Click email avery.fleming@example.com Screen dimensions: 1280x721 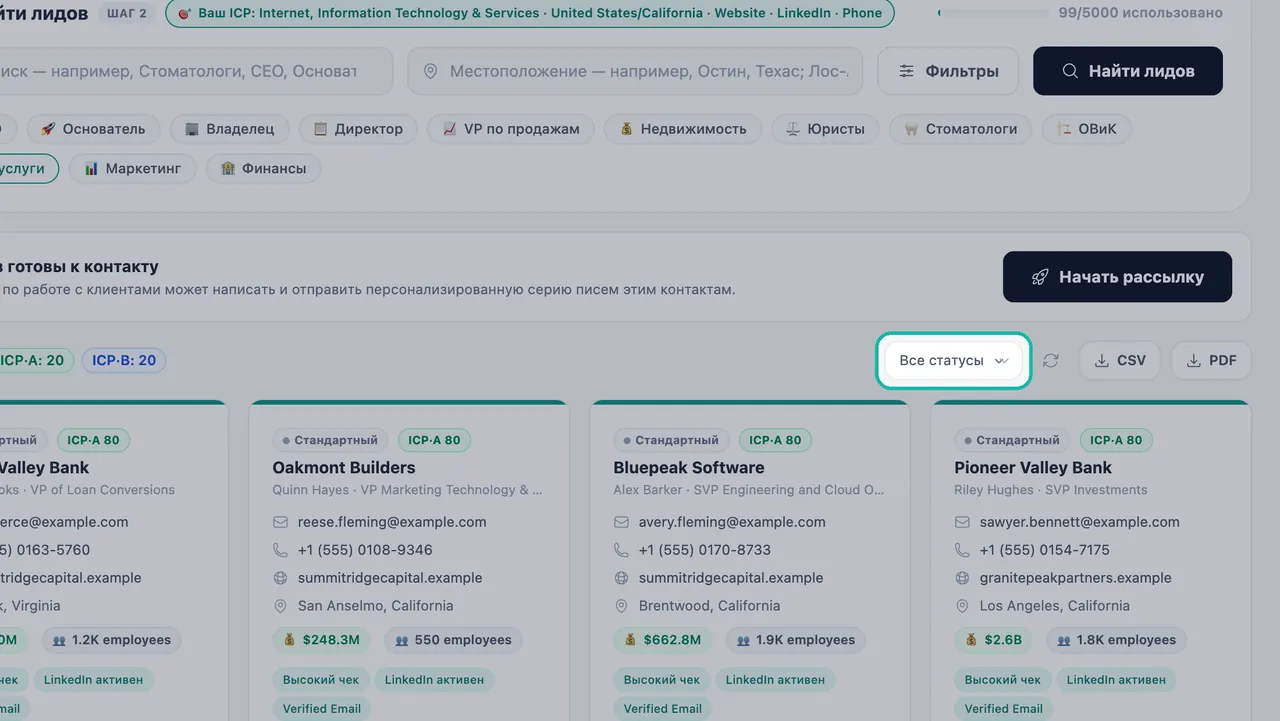732,522
